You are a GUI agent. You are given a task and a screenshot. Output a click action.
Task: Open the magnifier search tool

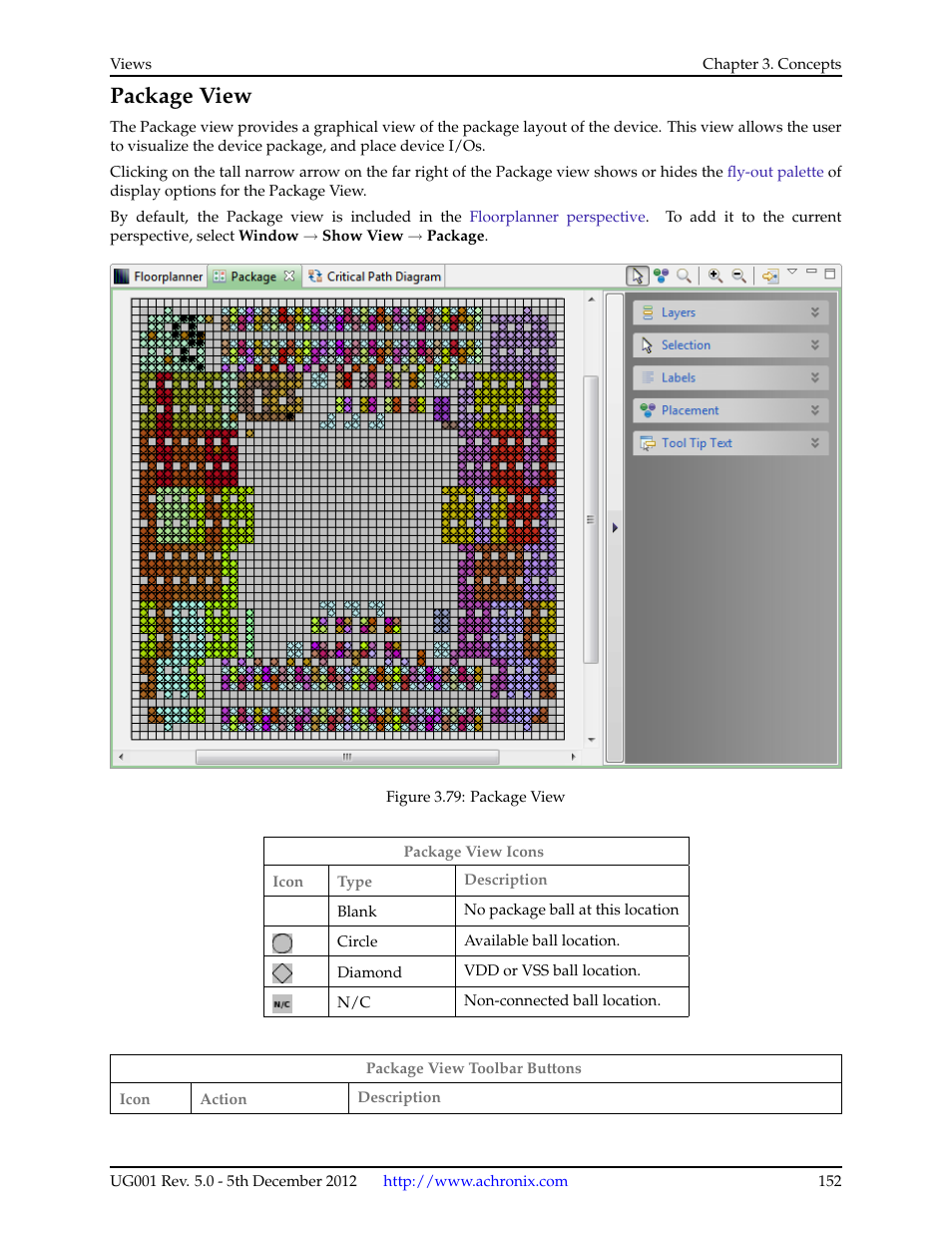tap(684, 276)
